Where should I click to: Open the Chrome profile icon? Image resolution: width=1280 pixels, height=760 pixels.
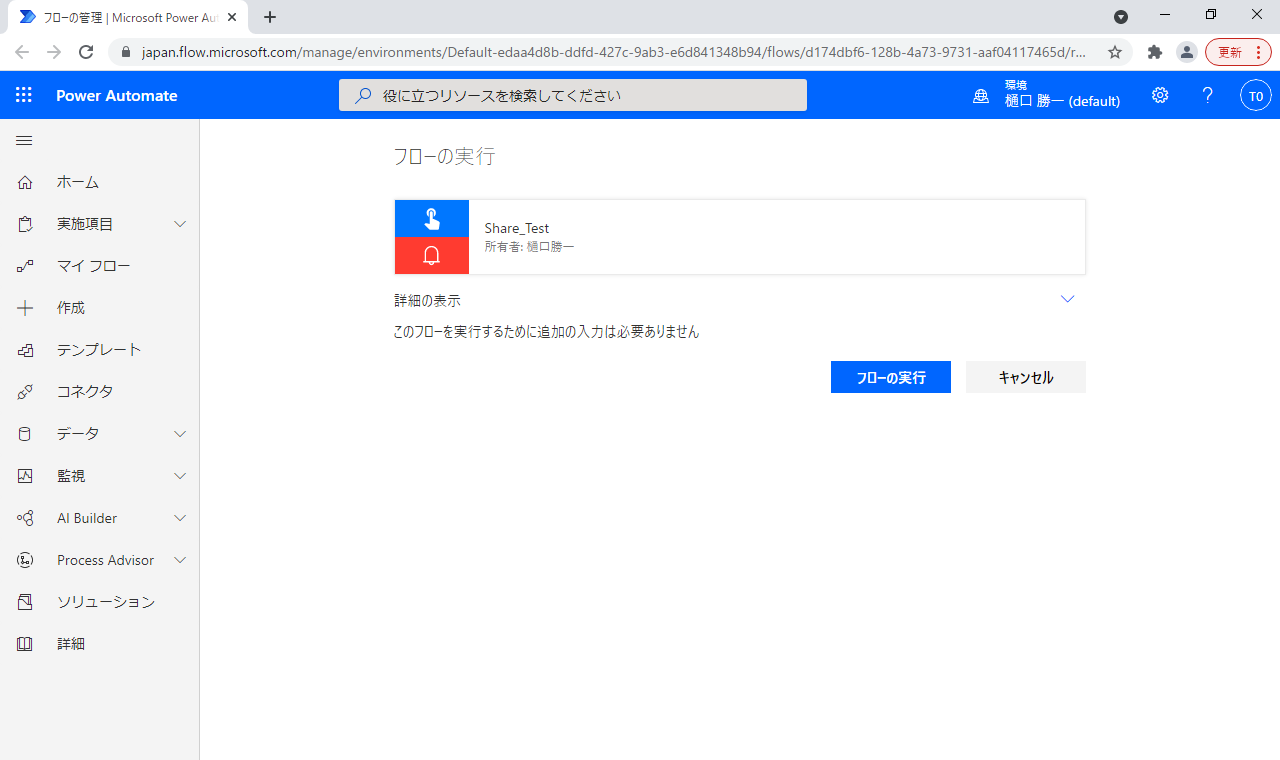coord(1186,52)
